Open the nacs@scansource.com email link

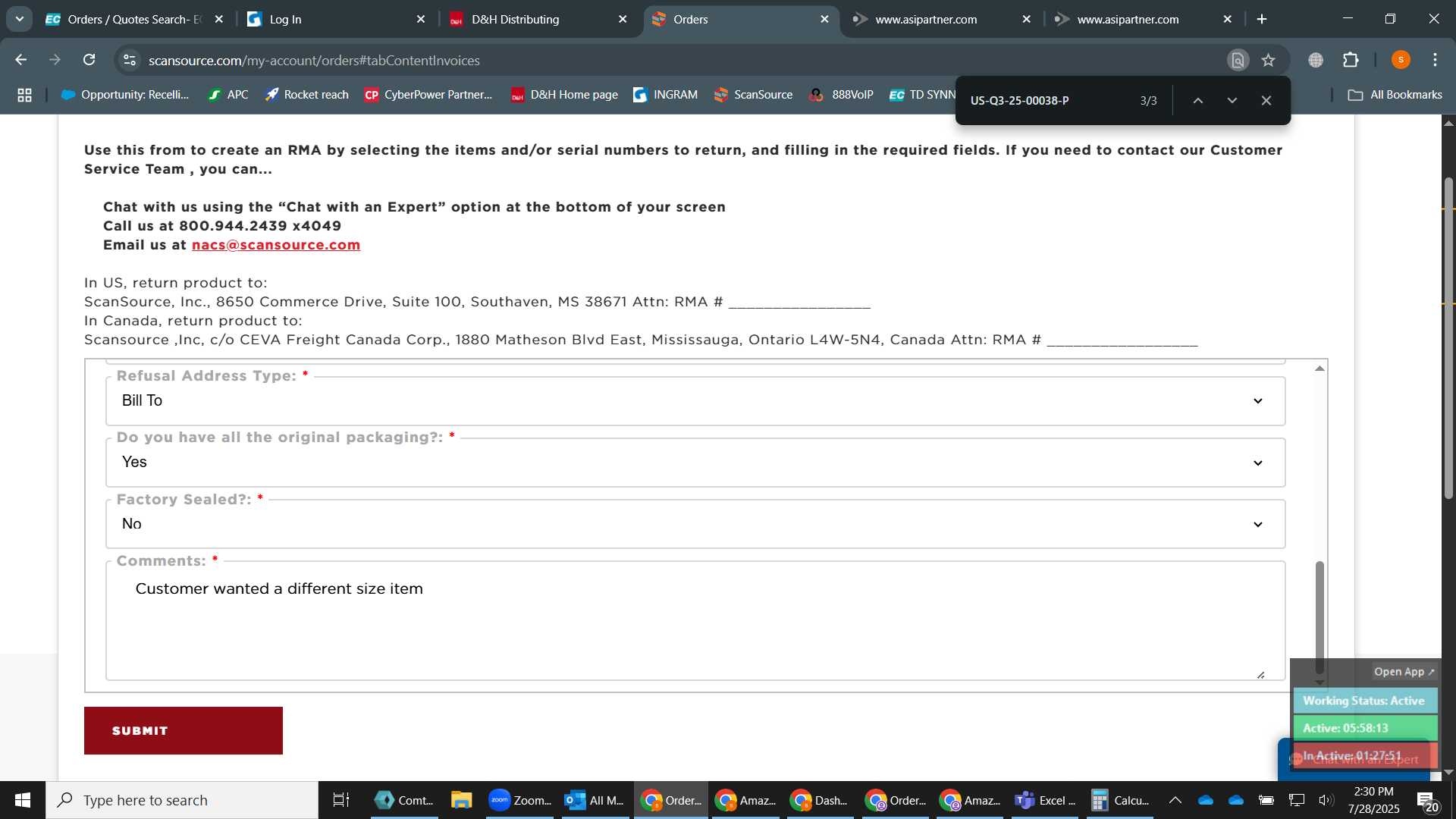[x=276, y=245]
